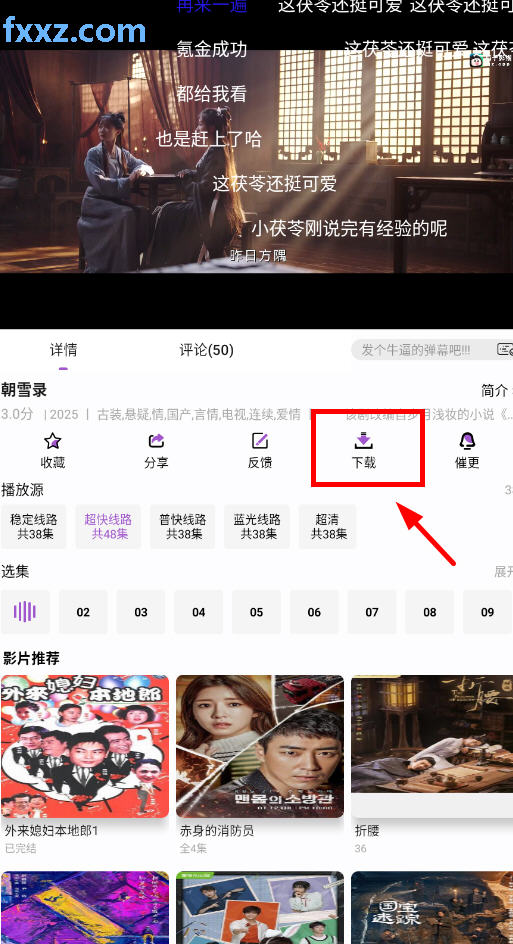Tap the 收藏 star icon
This screenshot has height=944, width=513.
click(x=52, y=441)
